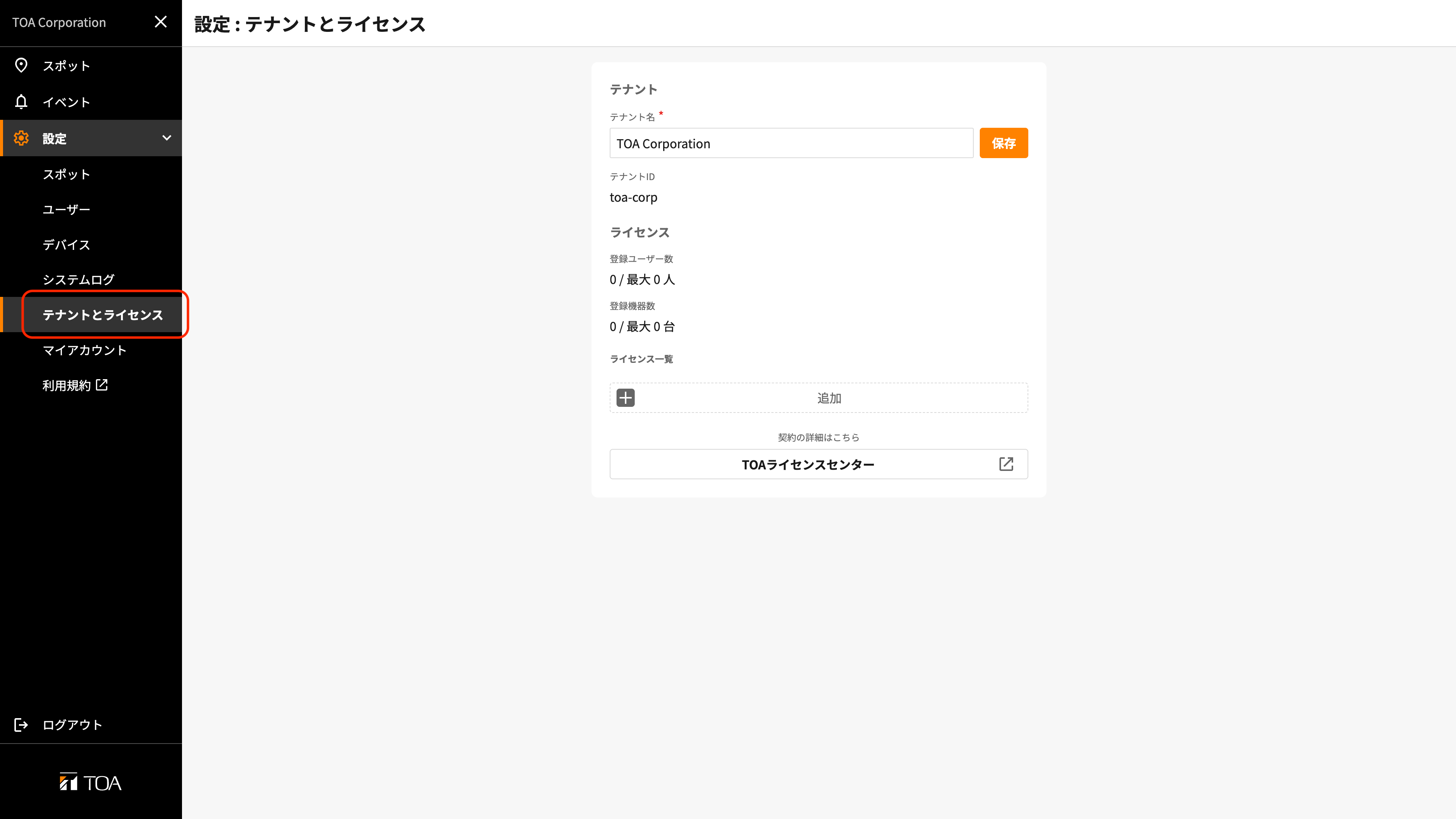Viewport: 1456px width, 819px height.
Task: Click the page title 設定 : テナントとライセンス
Action: (x=309, y=24)
